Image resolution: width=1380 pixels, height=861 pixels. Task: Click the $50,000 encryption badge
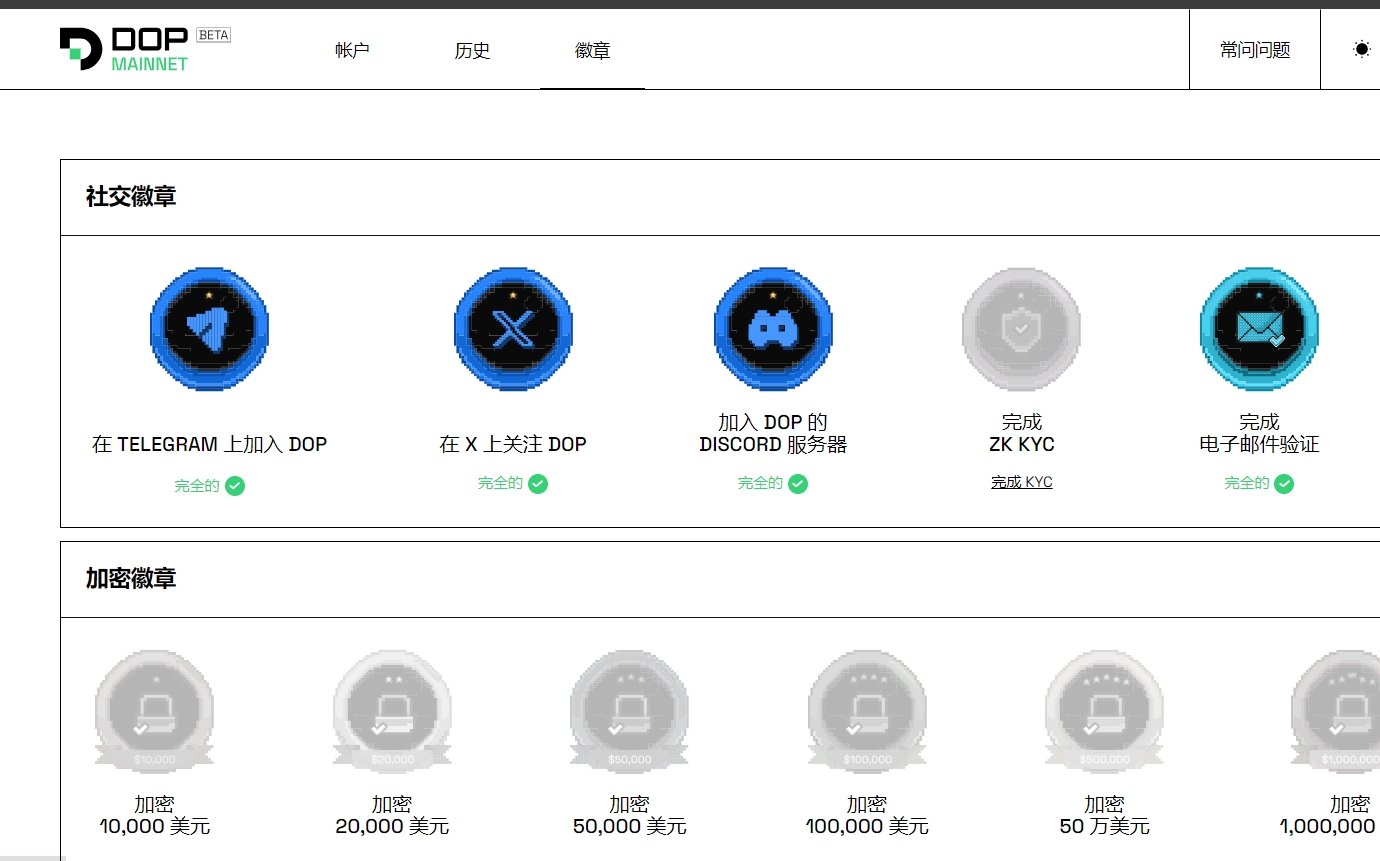[x=629, y=713]
